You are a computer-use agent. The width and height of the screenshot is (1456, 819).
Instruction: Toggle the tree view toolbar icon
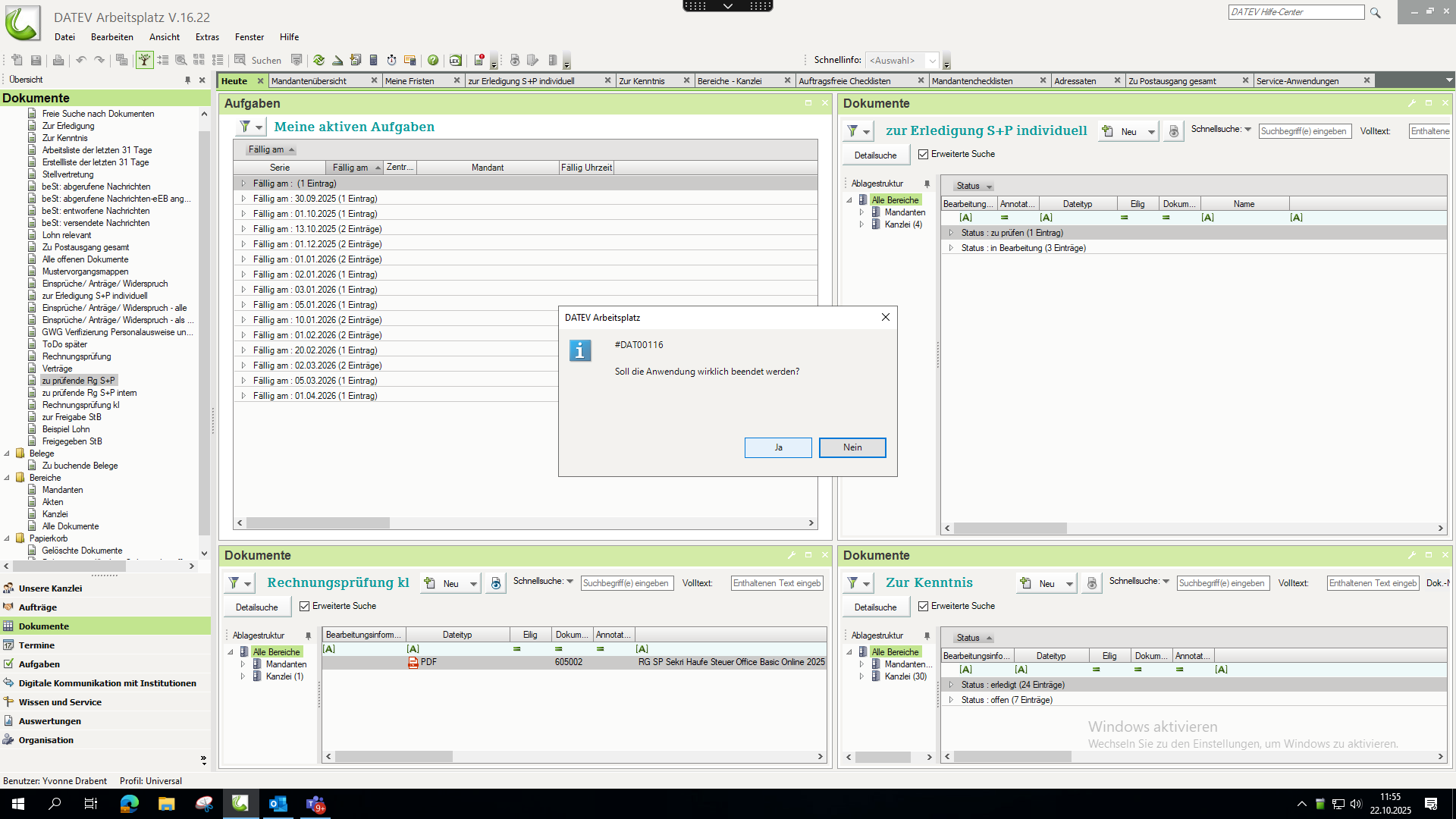pyautogui.click(x=144, y=61)
